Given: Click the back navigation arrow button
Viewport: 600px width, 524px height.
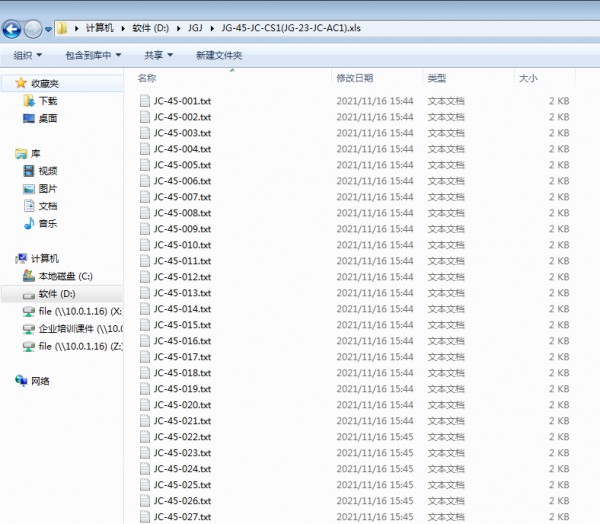Looking at the screenshot, I should pyautogui.click(x=12, y=28).
